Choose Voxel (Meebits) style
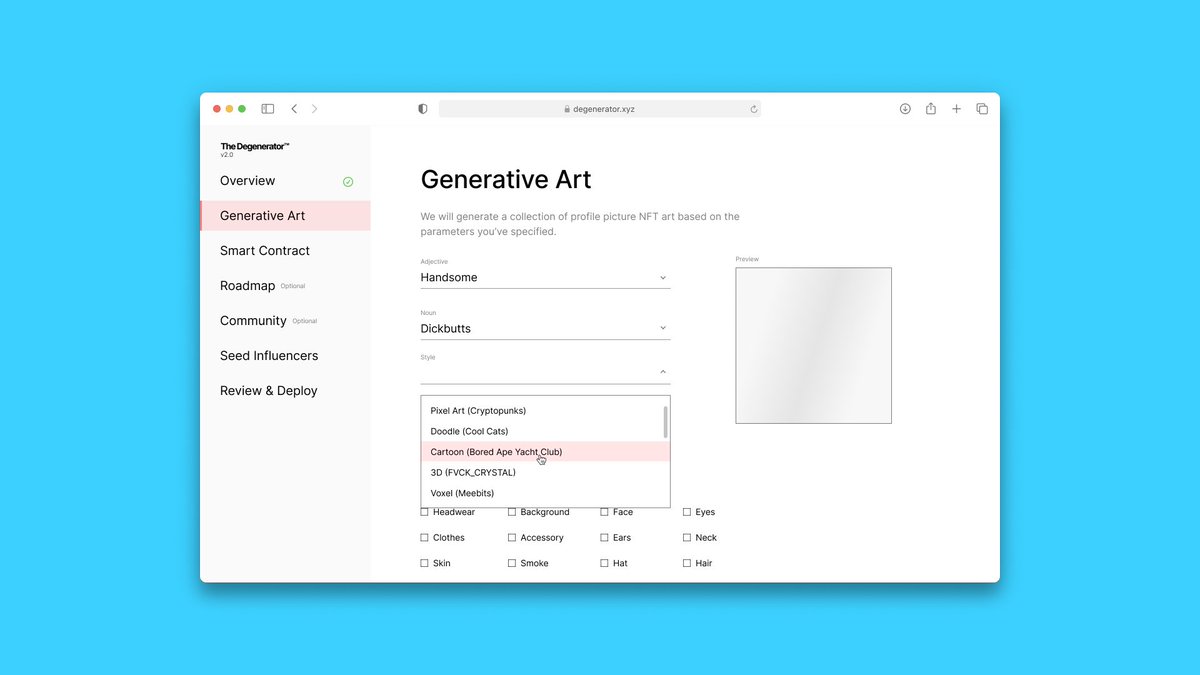 tap(545, 494)
